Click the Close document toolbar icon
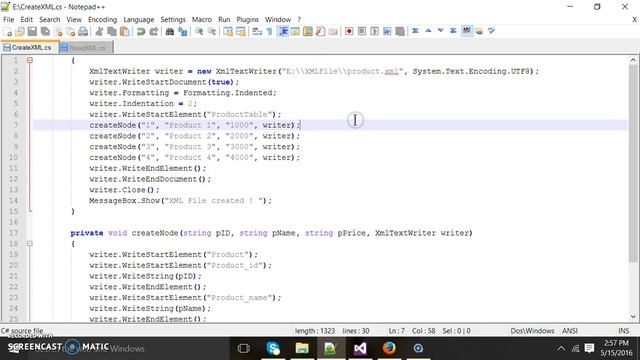Image resolution: width=640 pixels, height=360 pixels. coord(58,31)
